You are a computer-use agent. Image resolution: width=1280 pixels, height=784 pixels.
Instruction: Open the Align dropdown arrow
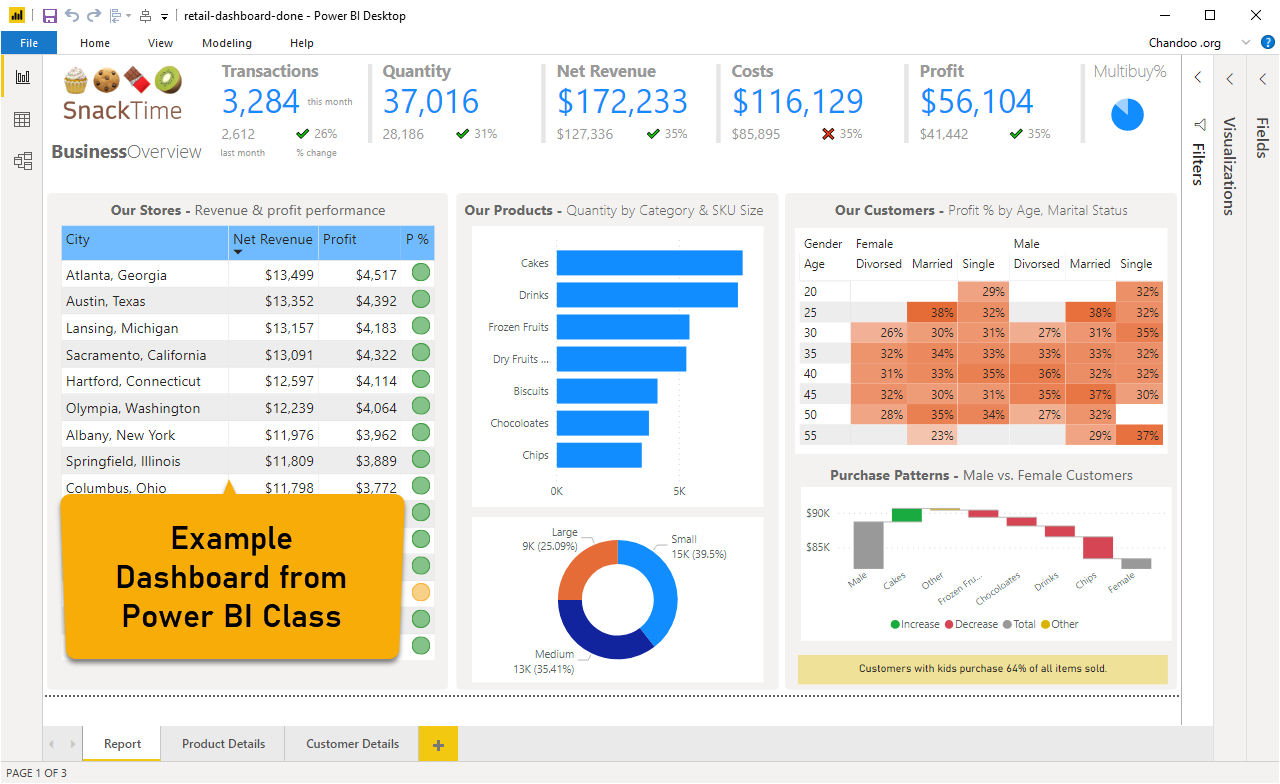click(x=127, y=17)
